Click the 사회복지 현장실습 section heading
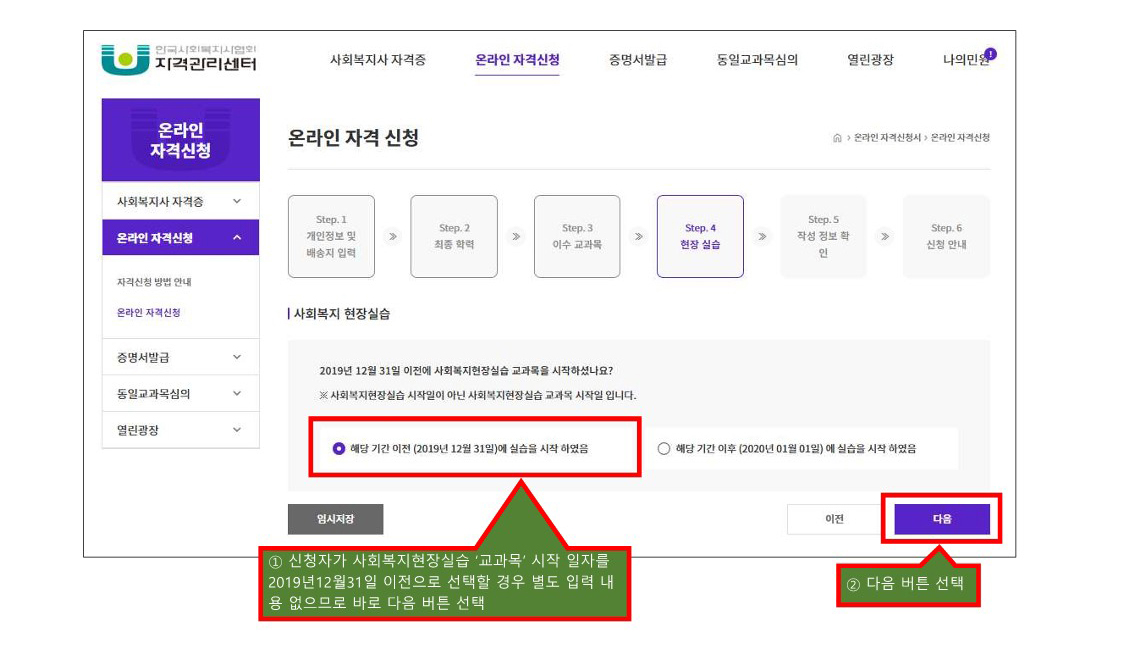Screen dimensions: 1123x652 click(x=342, y=314)
